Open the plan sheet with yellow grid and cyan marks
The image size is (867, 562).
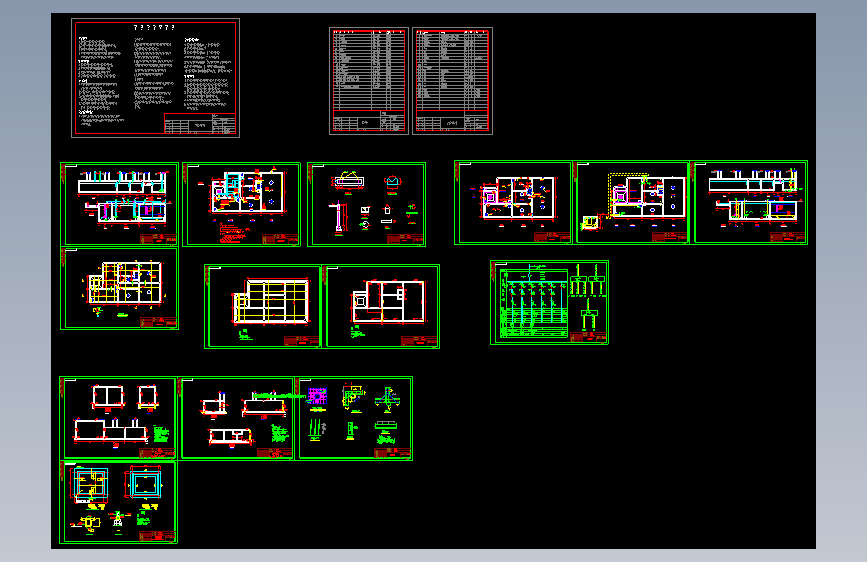click(x=119, y=288)
